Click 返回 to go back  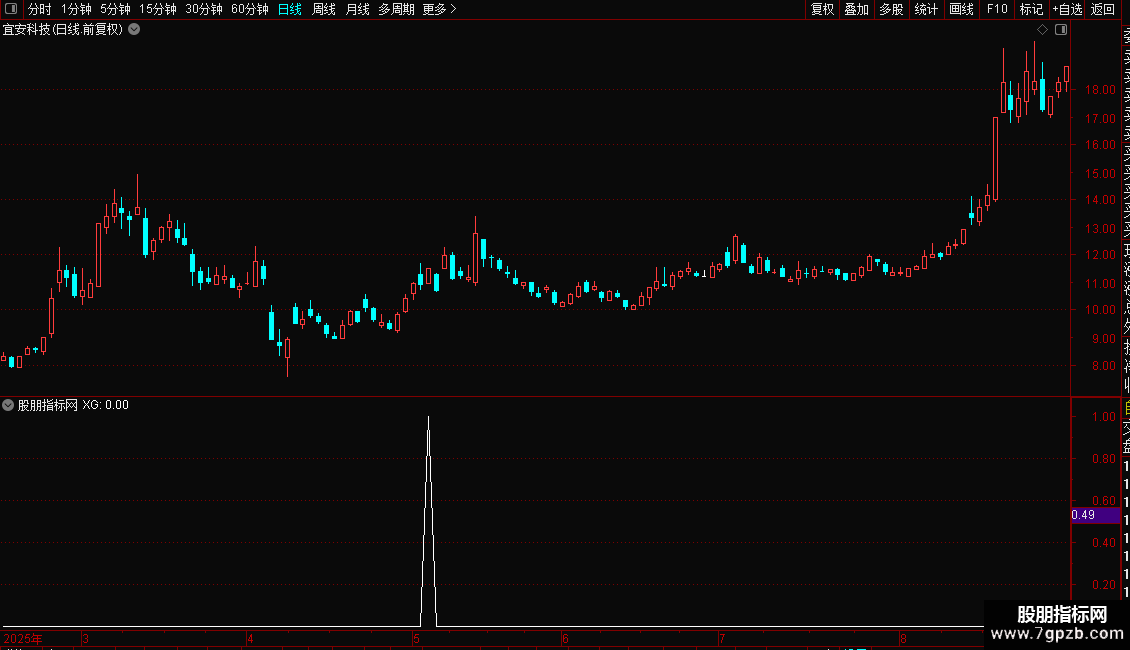tap(1103, 9)
